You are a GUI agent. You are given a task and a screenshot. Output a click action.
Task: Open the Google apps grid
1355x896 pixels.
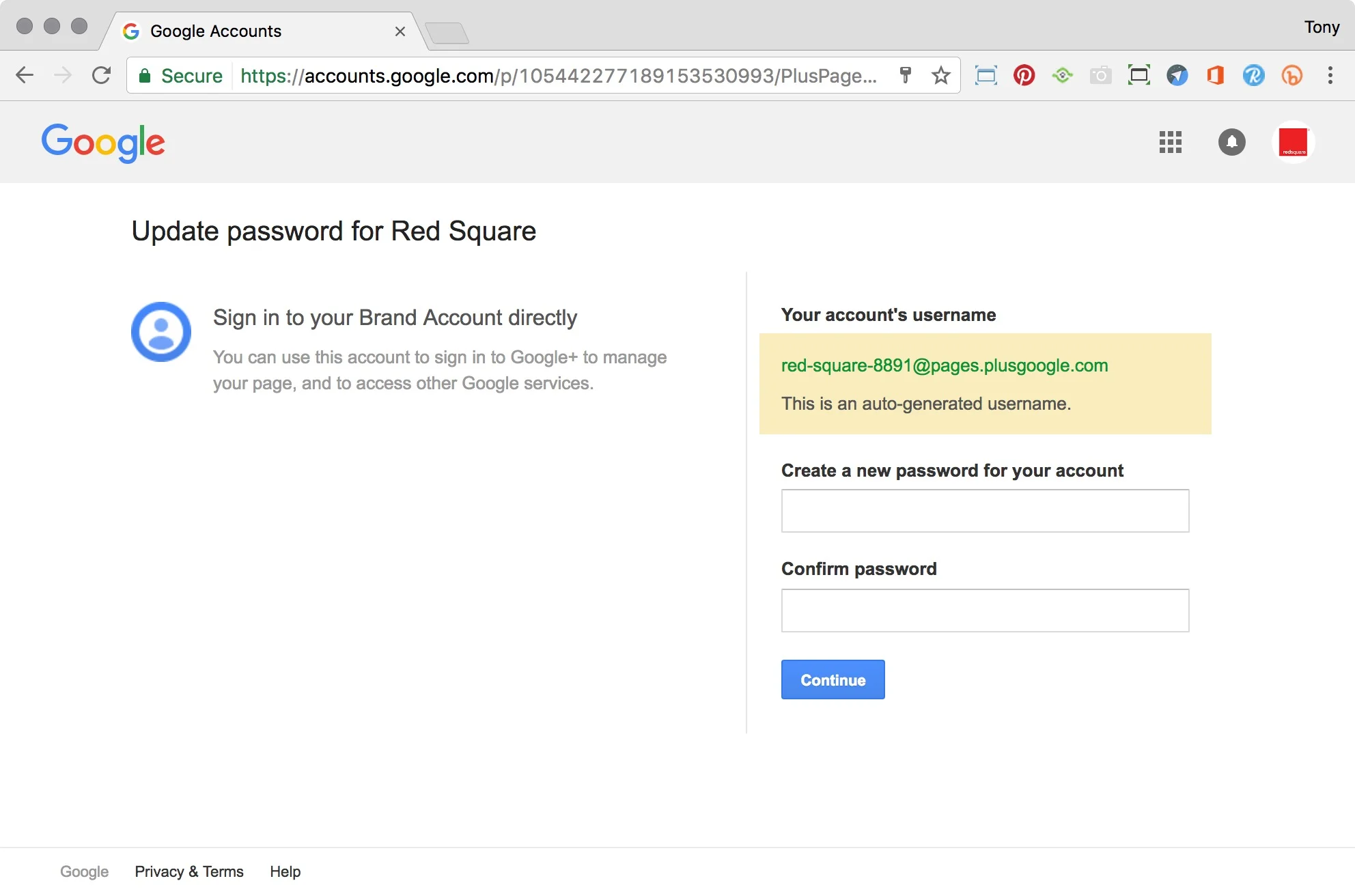1170,142
